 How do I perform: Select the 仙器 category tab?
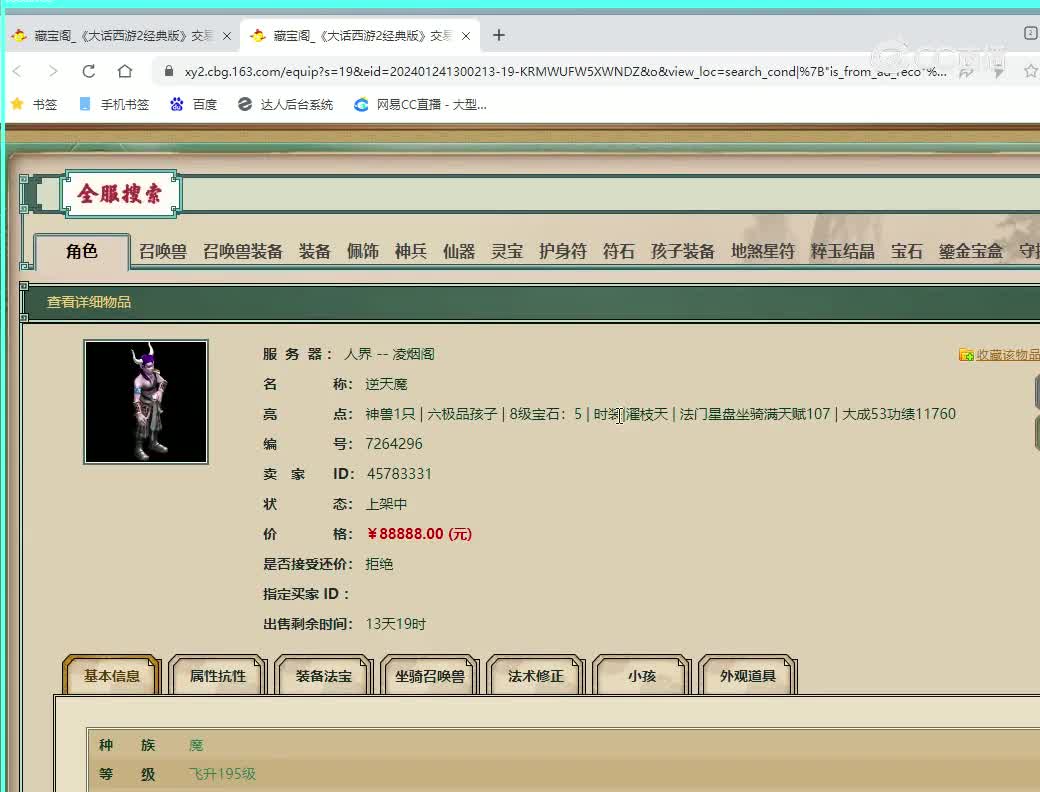tap(459, 251)
